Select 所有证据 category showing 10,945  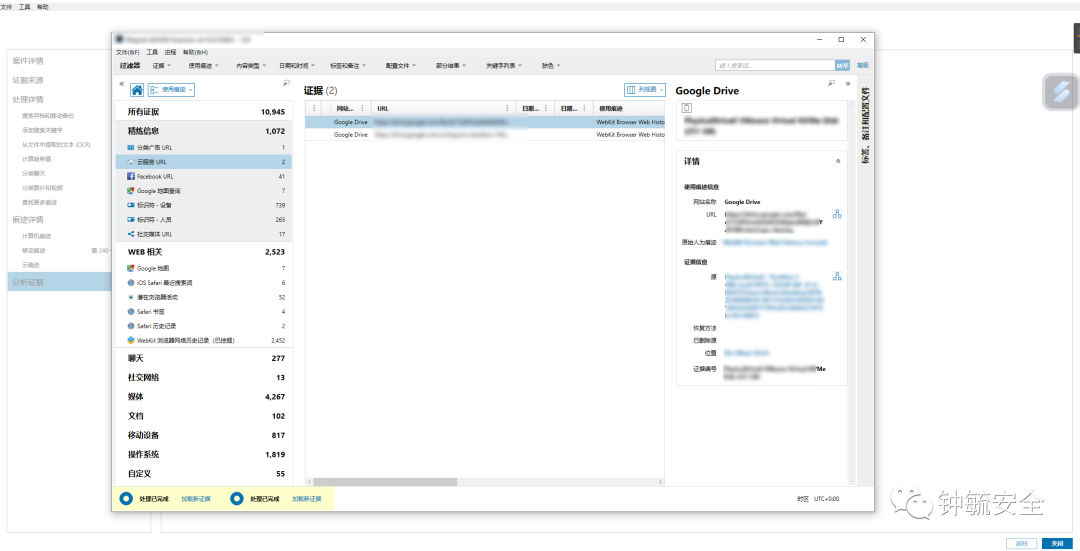click(205, 112)
